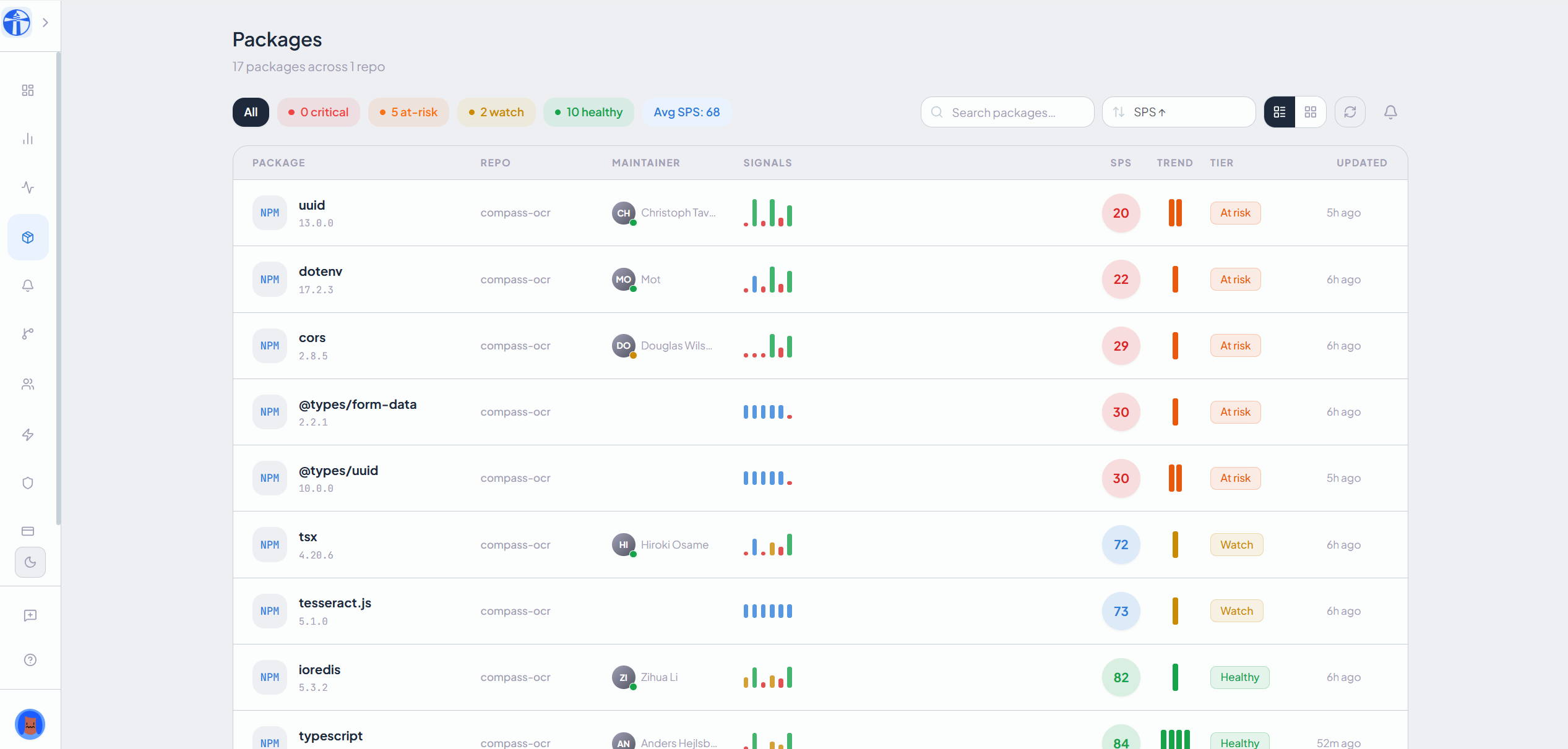Open the alerts bell icon in sidebar
Image resolution: width=1568 pixels, height=749 pixels.
coord(28,285)
